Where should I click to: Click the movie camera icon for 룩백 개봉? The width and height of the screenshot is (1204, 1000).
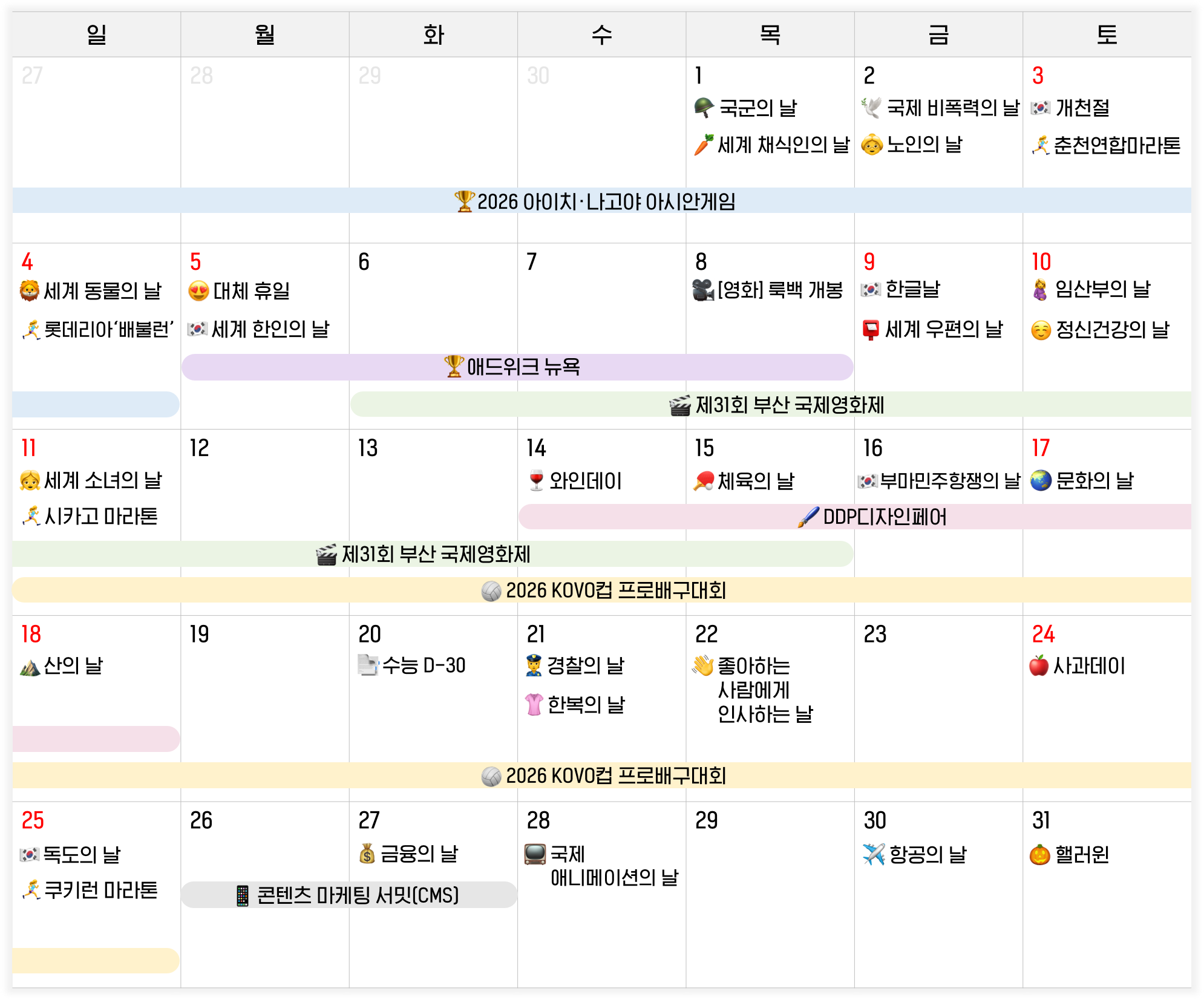pyautogui.click(x=703, y=290)
